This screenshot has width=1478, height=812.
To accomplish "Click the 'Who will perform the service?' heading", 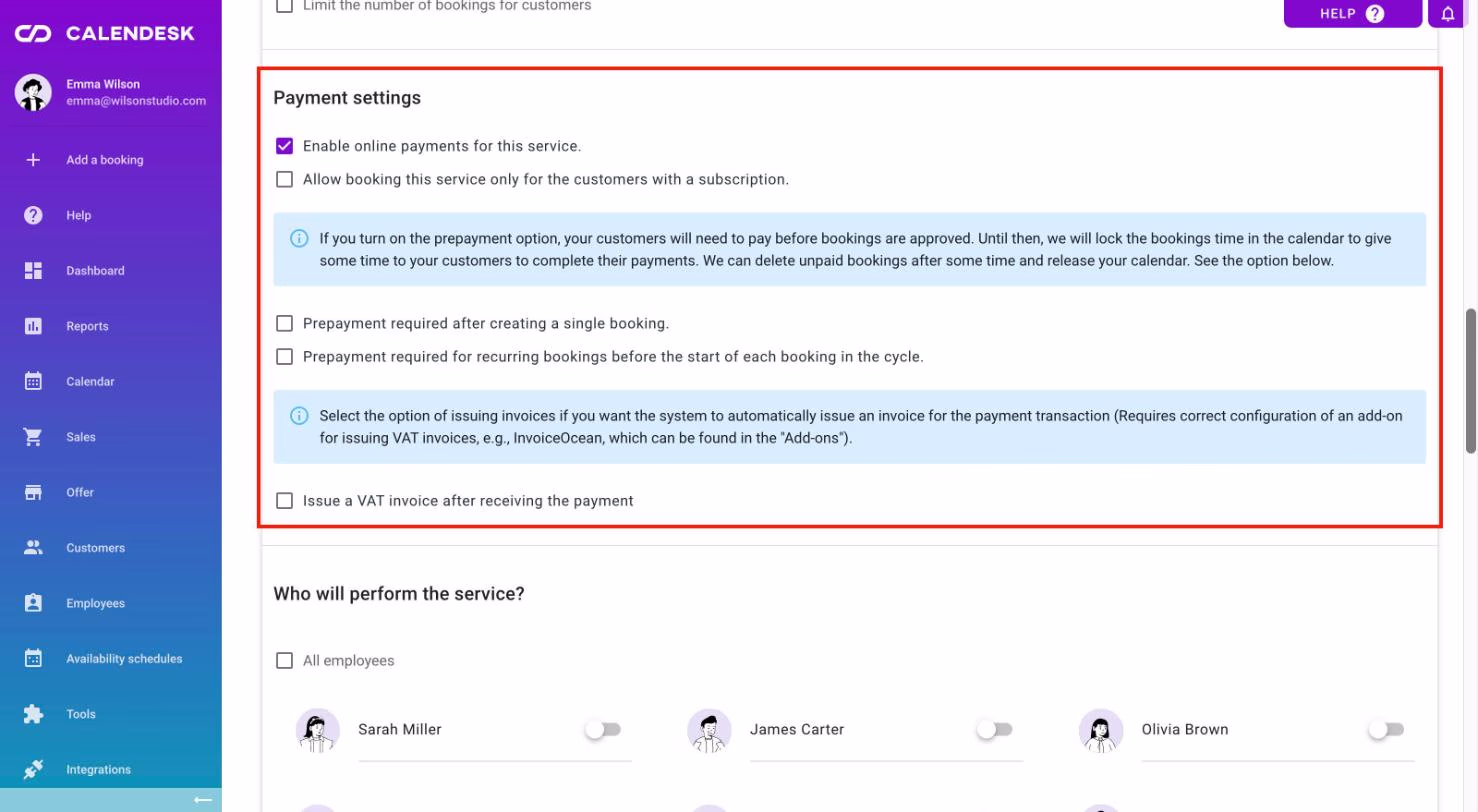I will (x=399, y=594).
